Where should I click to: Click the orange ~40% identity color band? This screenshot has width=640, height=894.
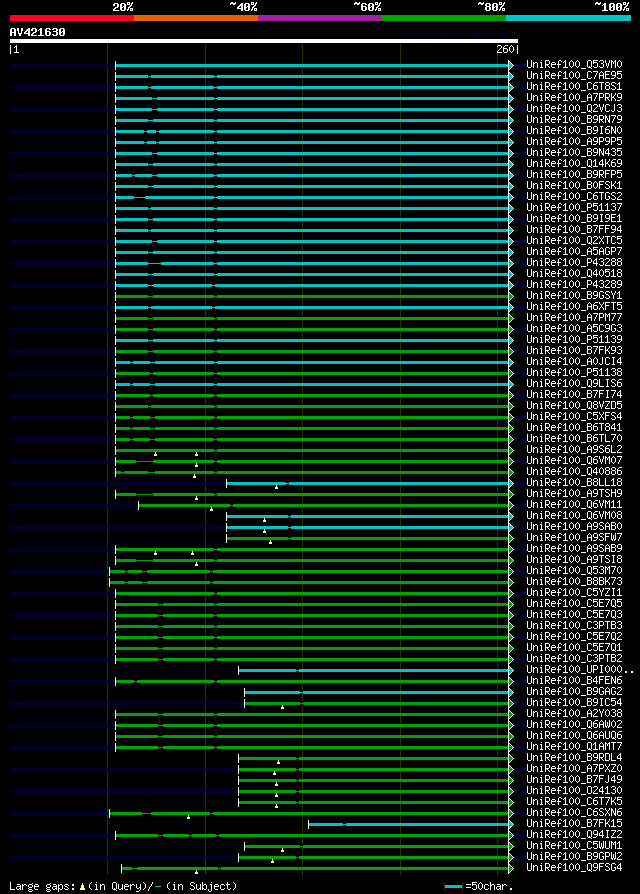pos(196,18)
